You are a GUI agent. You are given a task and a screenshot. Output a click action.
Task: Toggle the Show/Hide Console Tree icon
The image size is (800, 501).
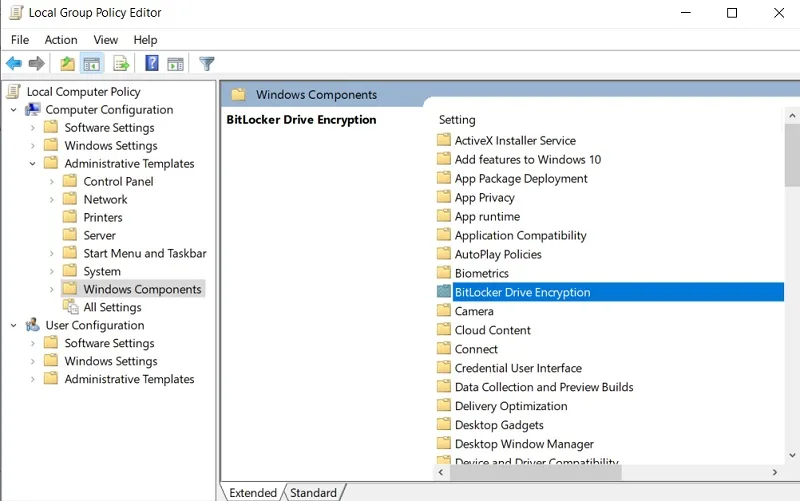pos(92,64)
